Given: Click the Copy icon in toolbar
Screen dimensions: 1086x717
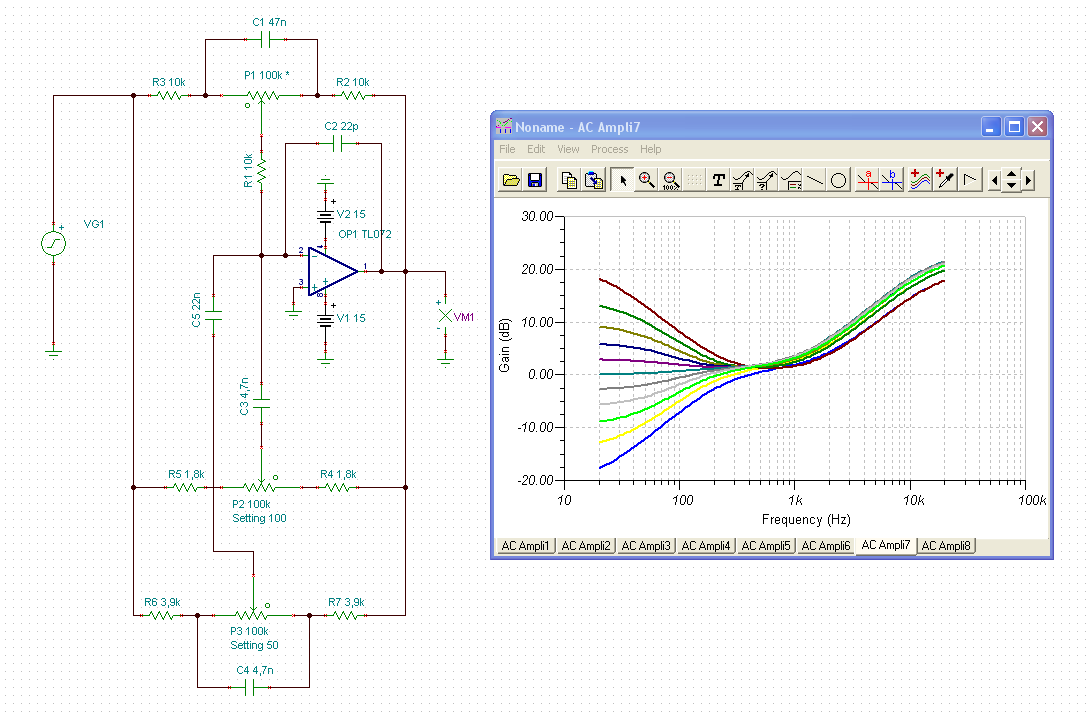Looking at the screenshot, I should coord(569,180).
